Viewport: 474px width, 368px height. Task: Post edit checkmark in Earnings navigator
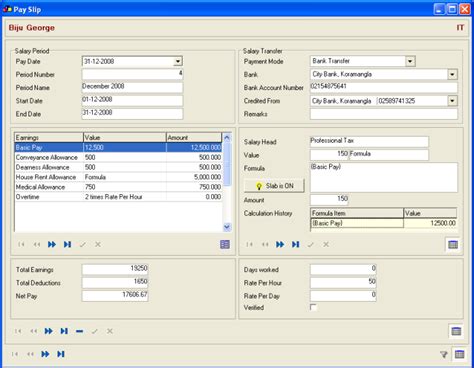click(x=83, y=244)
